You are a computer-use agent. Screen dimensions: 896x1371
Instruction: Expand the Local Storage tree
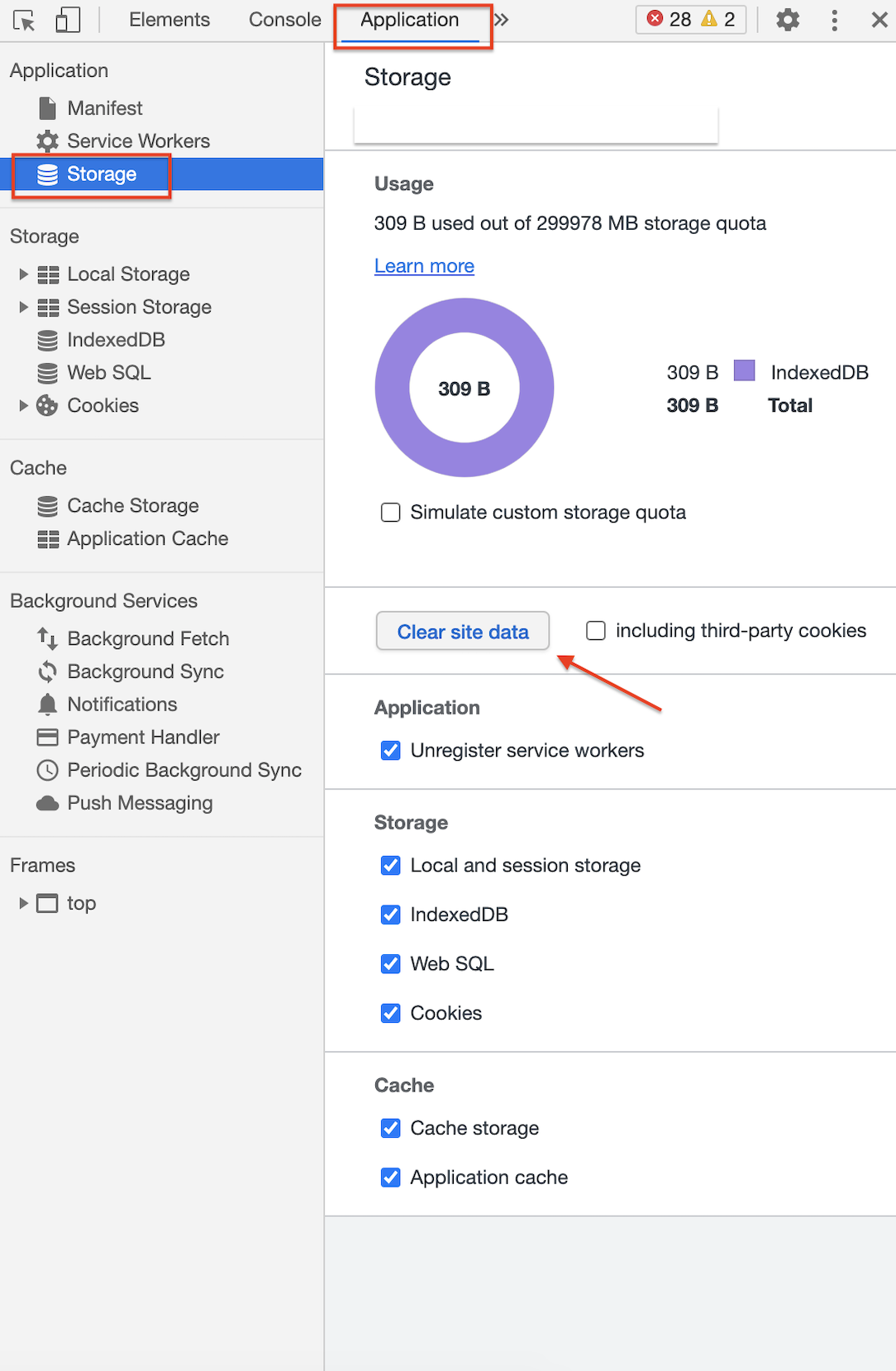[x=23, y=275]
